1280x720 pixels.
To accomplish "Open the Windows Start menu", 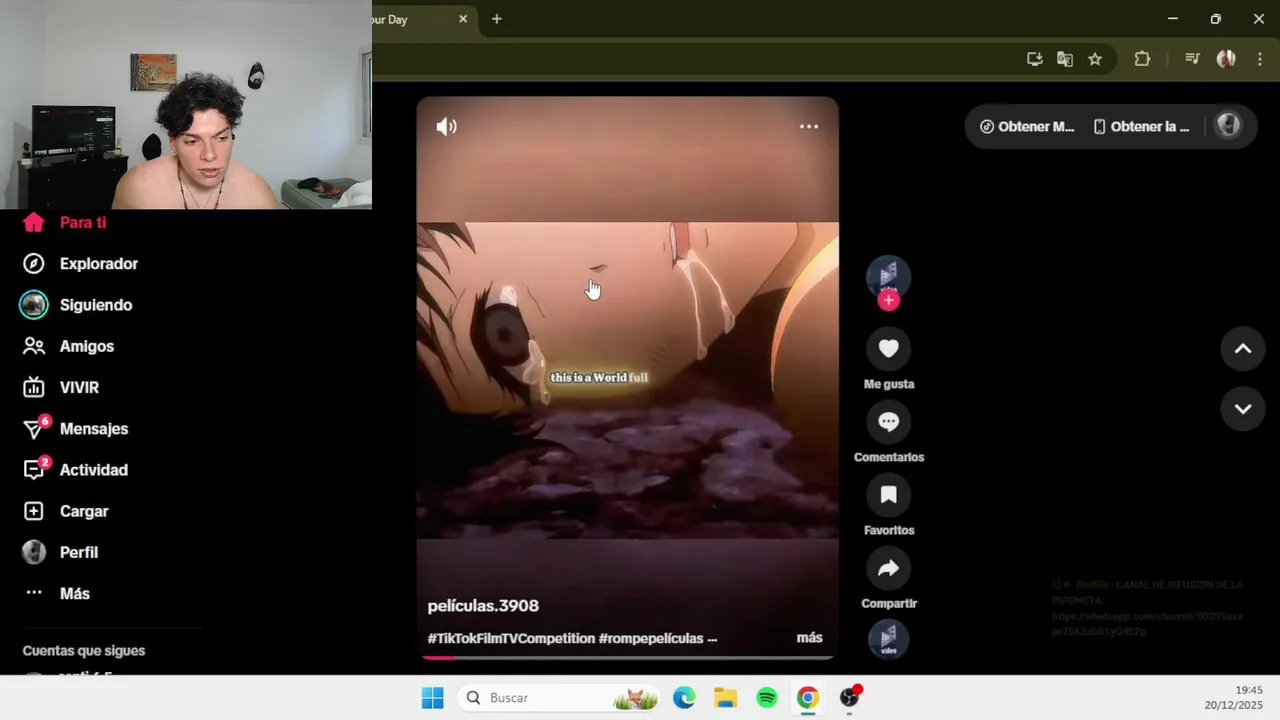I will (x=432, y=698).
